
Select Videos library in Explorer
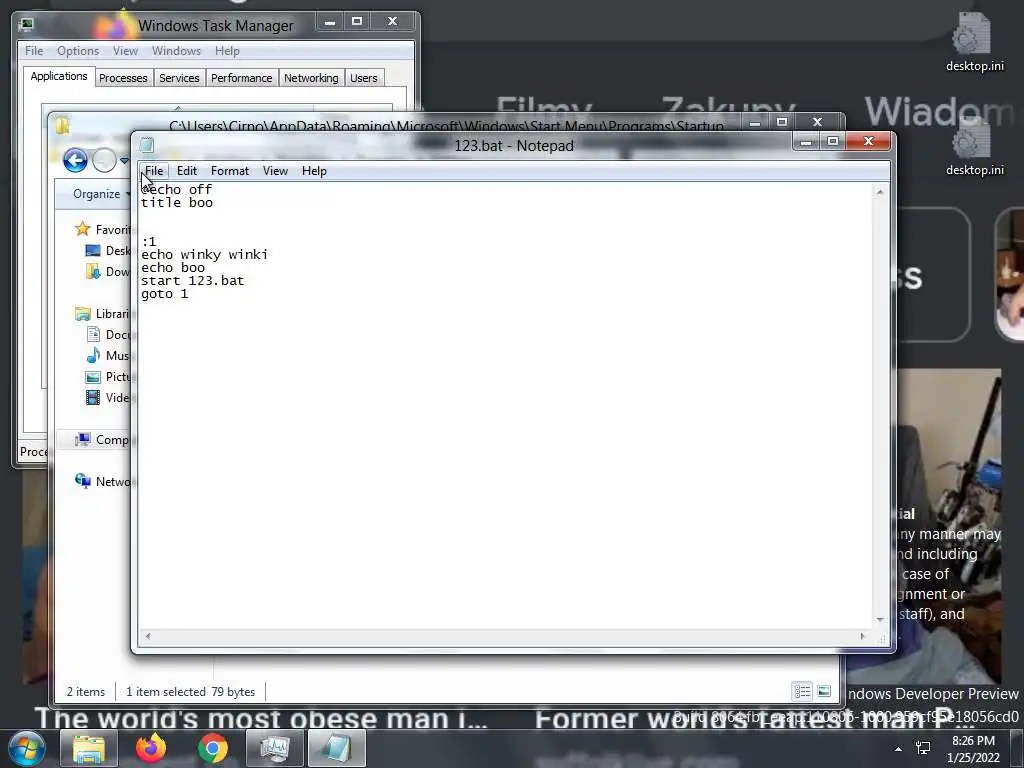pyautogui.click(x=108, y=398)
